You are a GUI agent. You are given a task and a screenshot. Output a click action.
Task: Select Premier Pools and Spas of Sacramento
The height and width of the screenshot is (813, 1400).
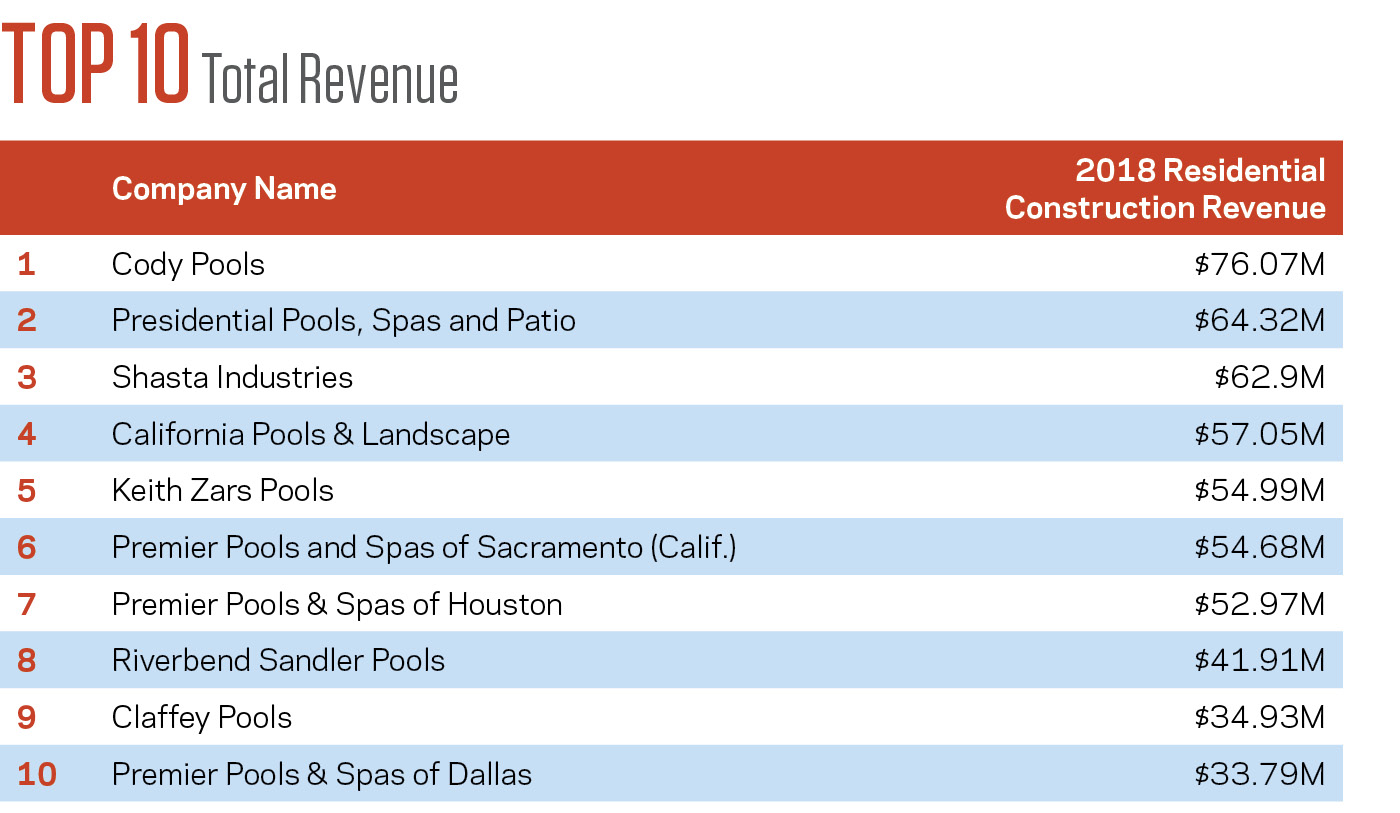(x=424, y=548)
